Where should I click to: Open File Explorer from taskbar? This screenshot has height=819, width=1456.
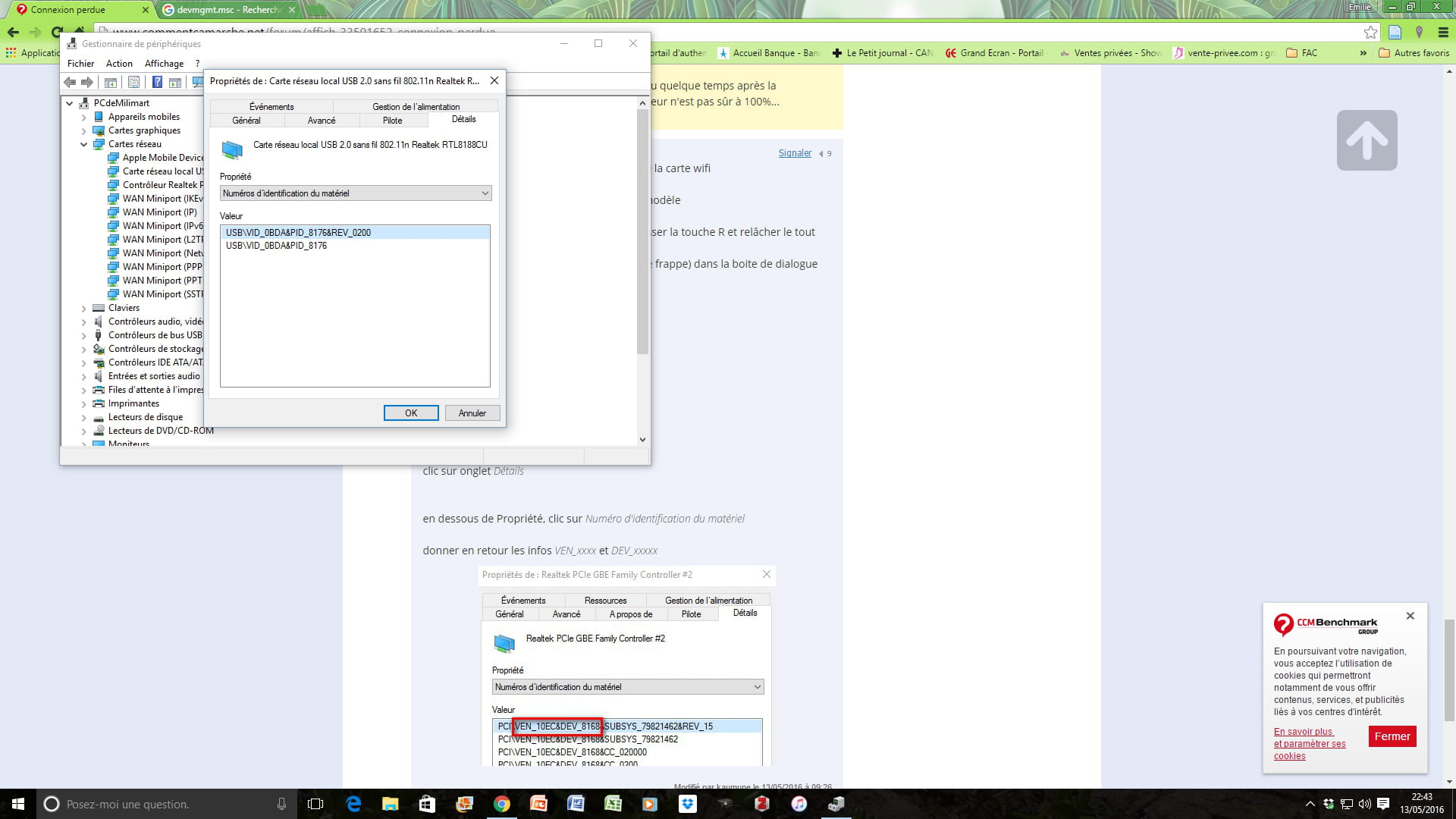click(390, 804)
